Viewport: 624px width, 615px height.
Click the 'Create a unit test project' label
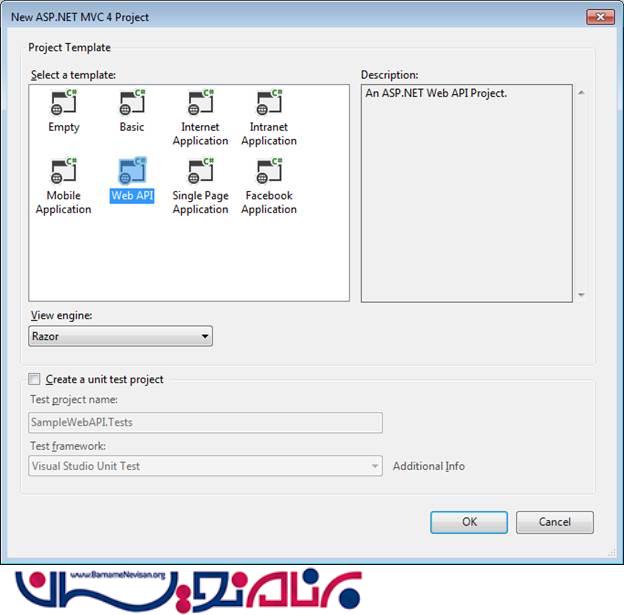pos(104,379)
